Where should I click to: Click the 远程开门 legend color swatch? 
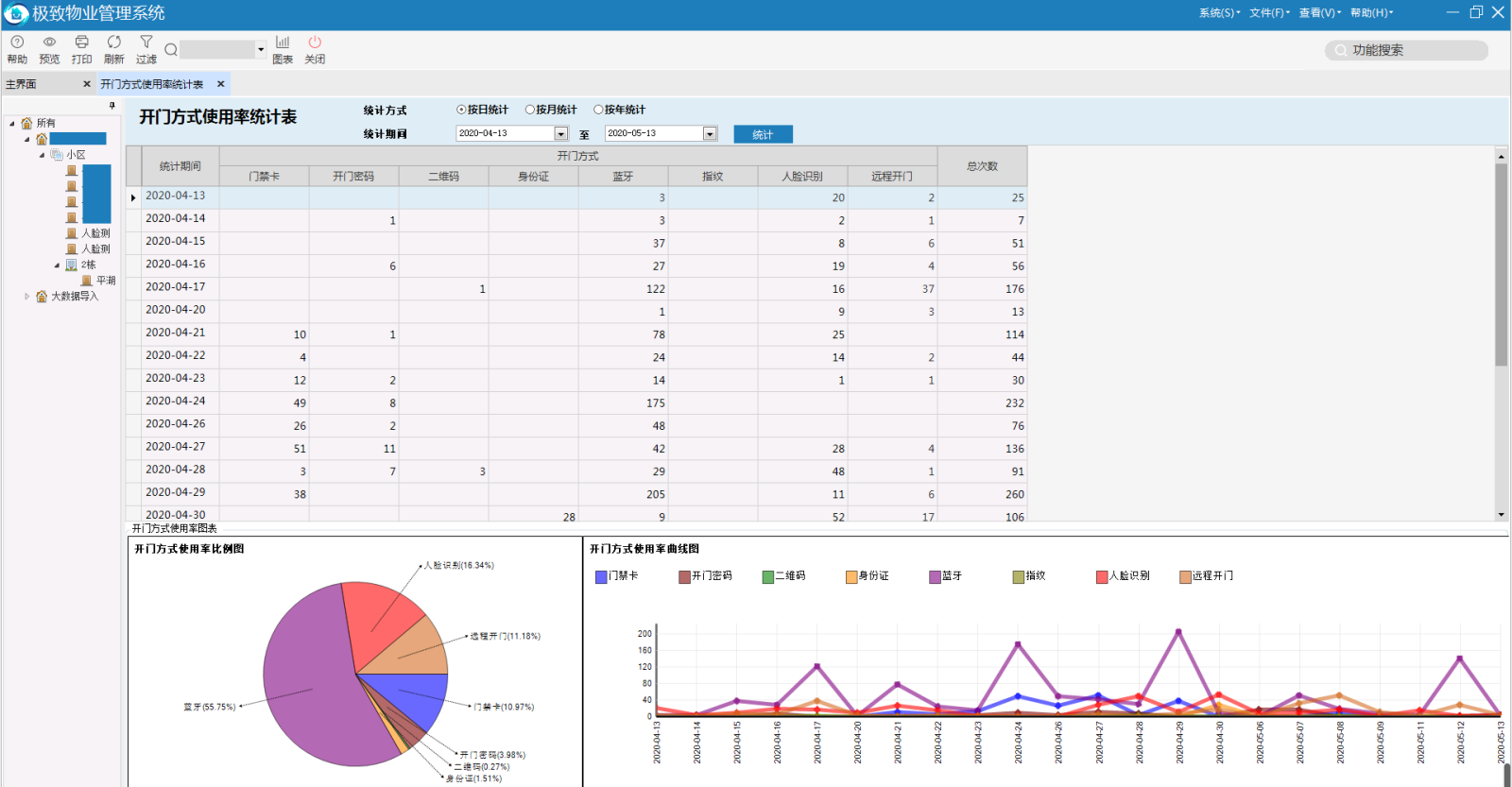click(x=1185, y=576)
